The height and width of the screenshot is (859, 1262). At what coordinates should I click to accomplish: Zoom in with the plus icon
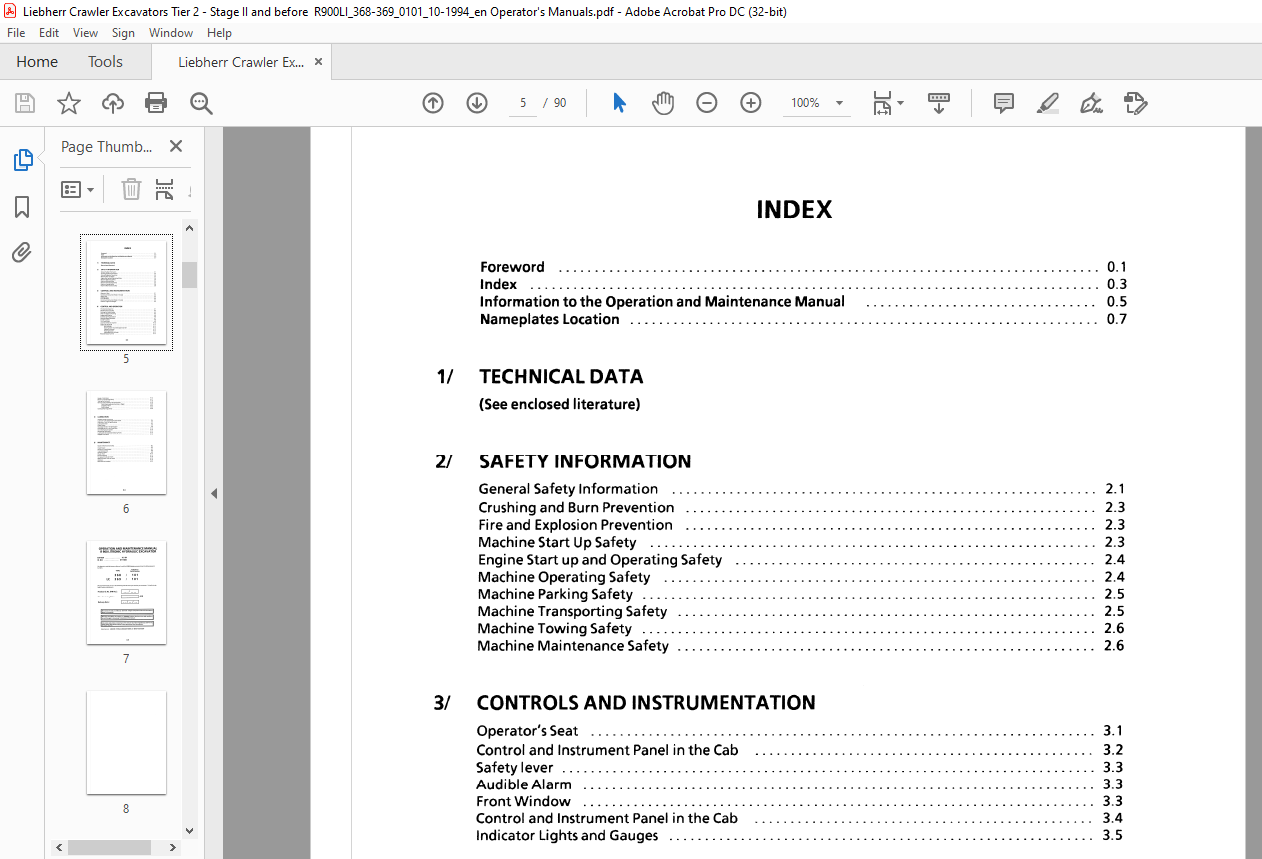coord(751,103)
